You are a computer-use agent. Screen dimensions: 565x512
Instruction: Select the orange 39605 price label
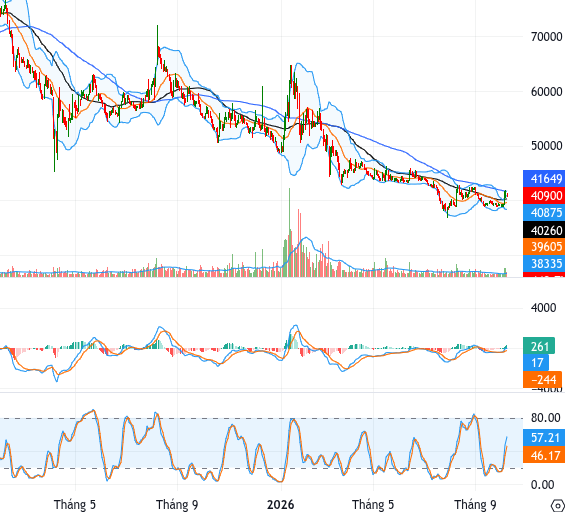[x=544, y=247]
